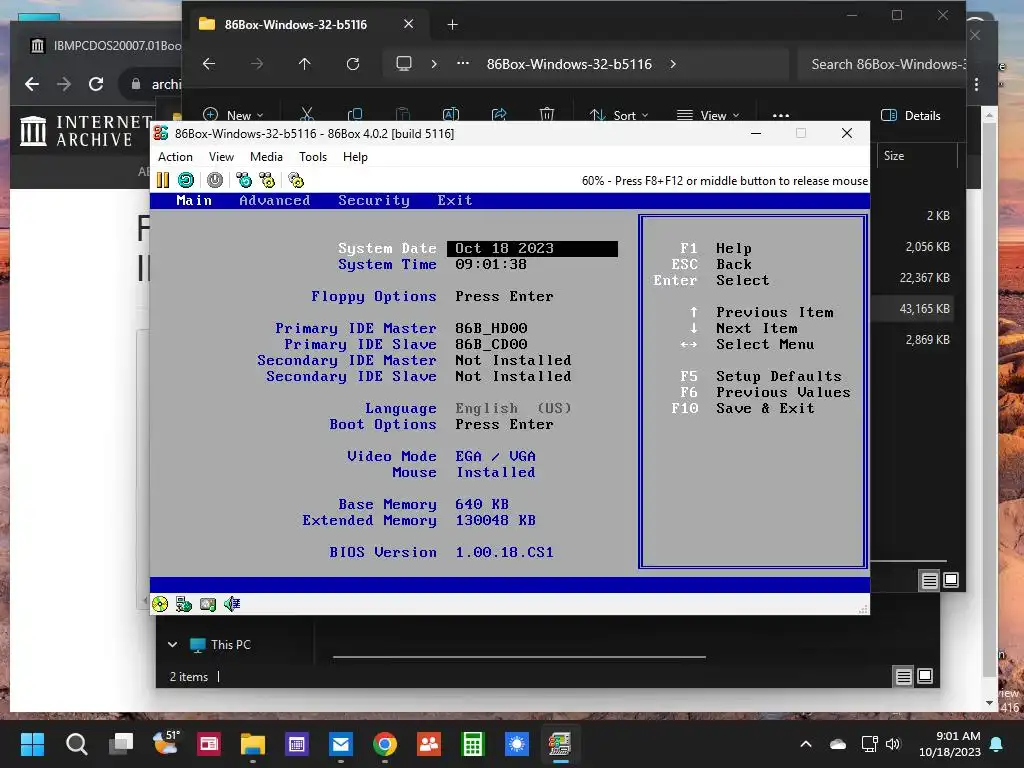The image size is (1024, 768).
Task: Click the PC icon in Explorer address bar
Action: coord(404,64)
